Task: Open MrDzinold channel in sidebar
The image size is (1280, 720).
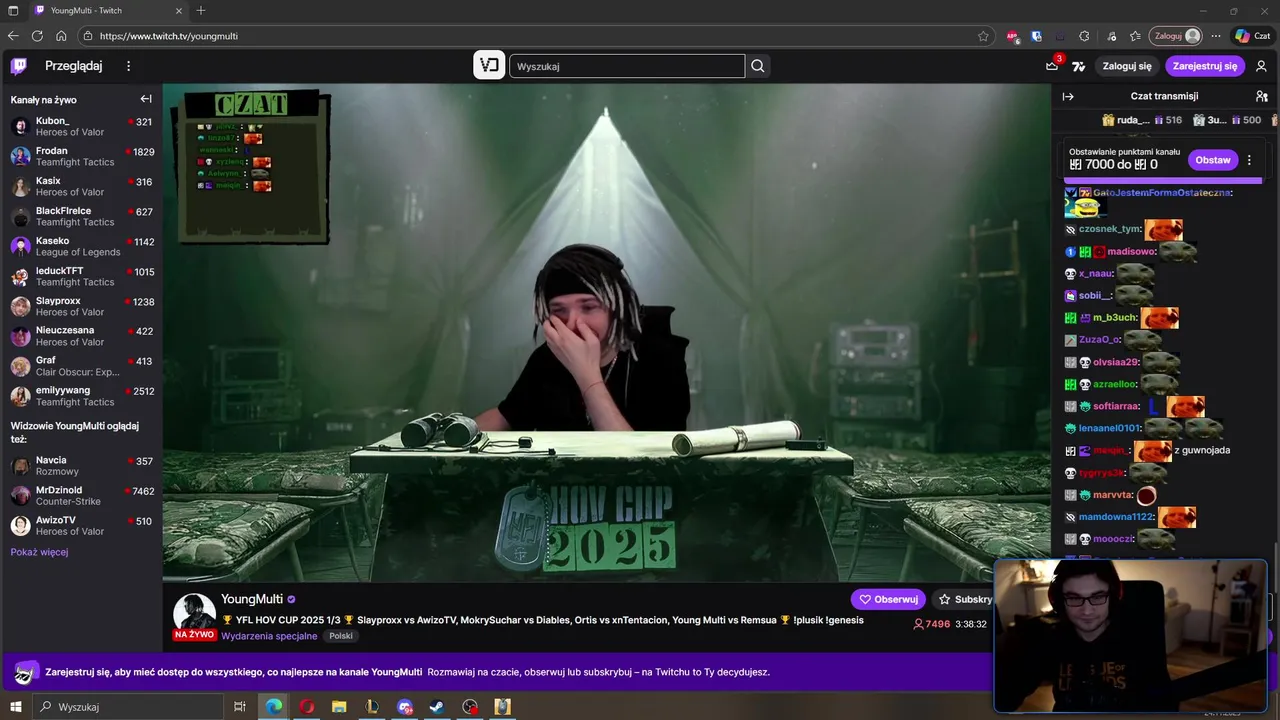Action: [x=81, y=496]
